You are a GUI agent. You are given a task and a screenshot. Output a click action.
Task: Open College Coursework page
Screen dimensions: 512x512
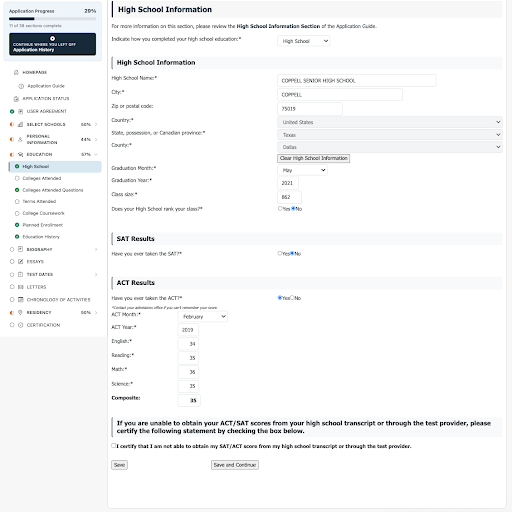tap(43, 213)
